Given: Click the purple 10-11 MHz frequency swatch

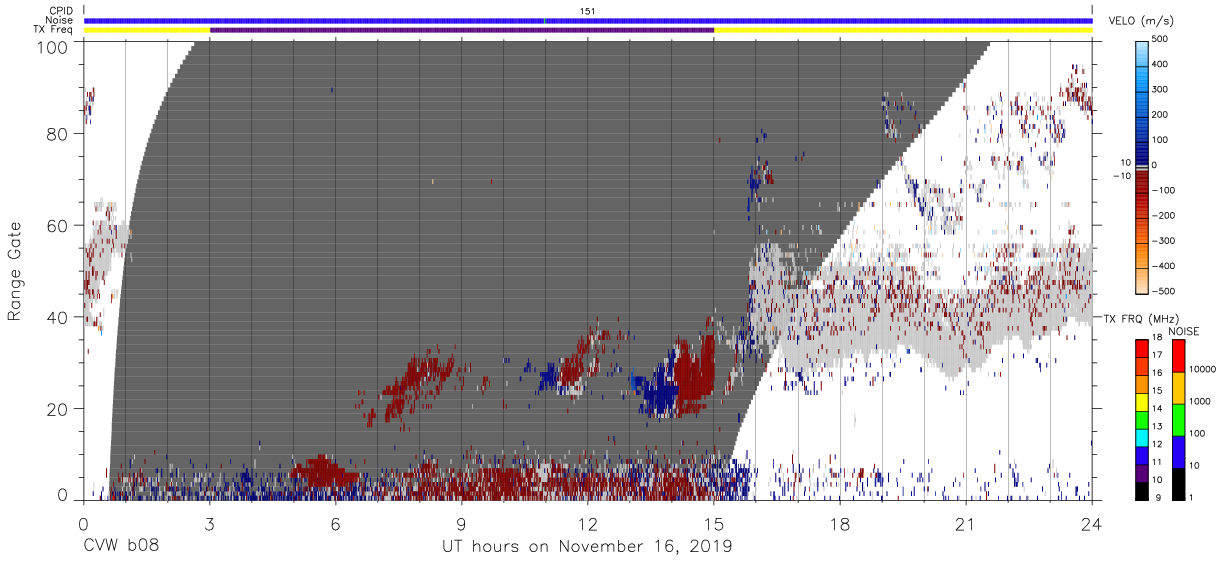Looking at the screenshot, I should 1142,473.
